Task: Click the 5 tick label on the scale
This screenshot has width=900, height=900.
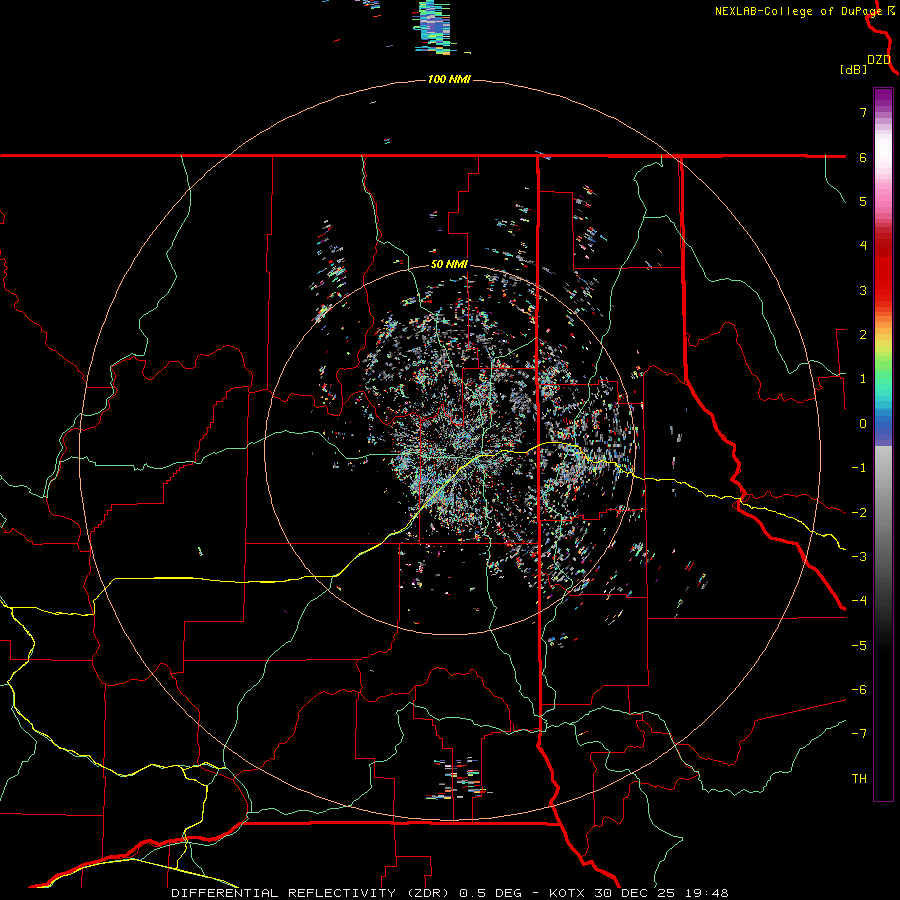Action: [863, 201]
